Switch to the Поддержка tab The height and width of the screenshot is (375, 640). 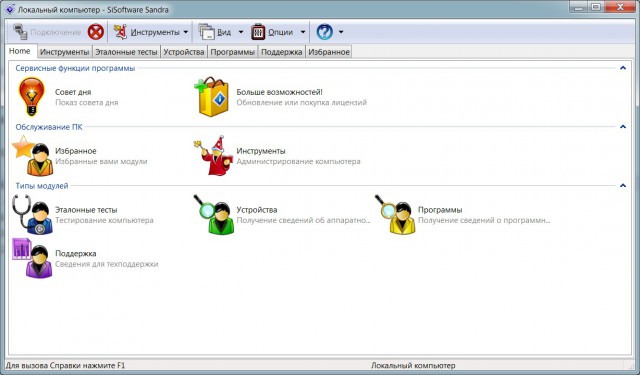point(282,52)
